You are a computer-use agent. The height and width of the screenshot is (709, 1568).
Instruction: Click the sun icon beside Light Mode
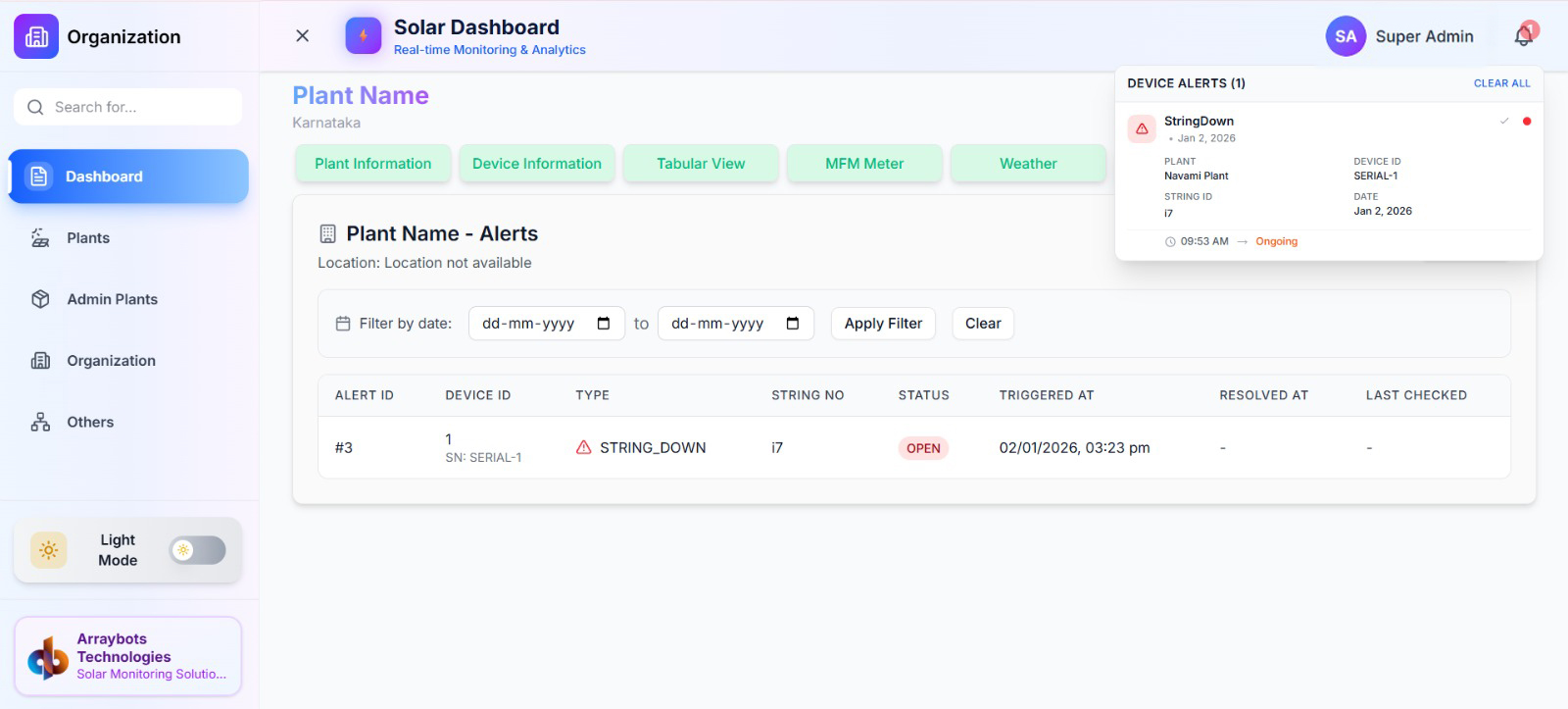(48, 550)
